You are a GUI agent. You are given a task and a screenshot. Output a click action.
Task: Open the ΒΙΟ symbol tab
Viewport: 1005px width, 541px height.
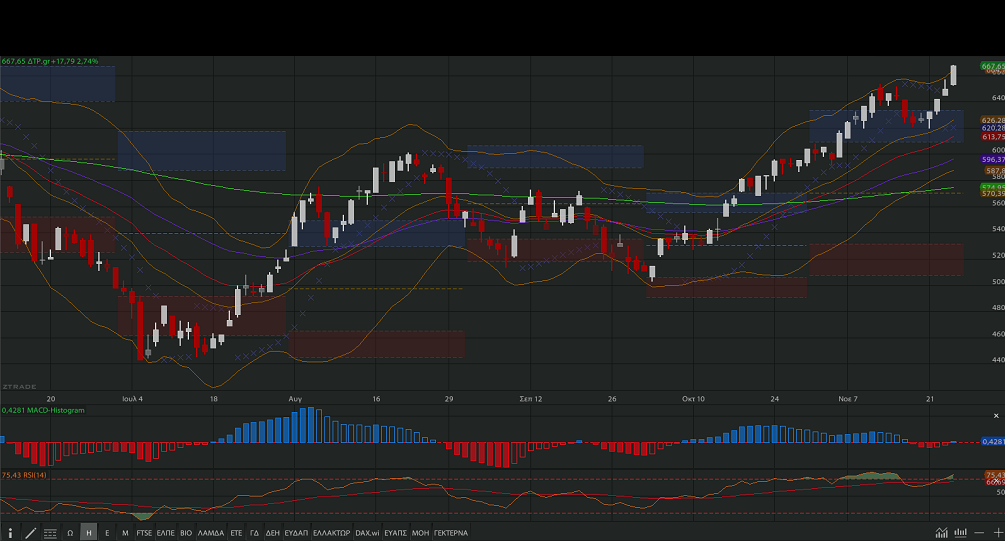coord(186,533)
